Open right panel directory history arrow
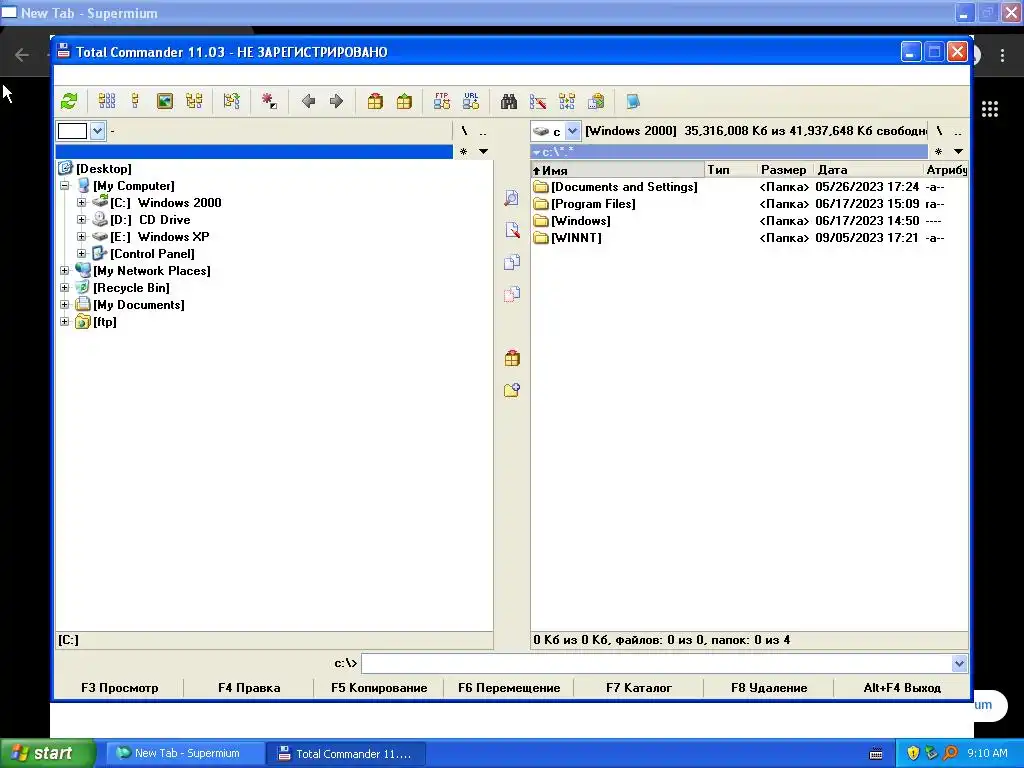 [x=958, y=152]
